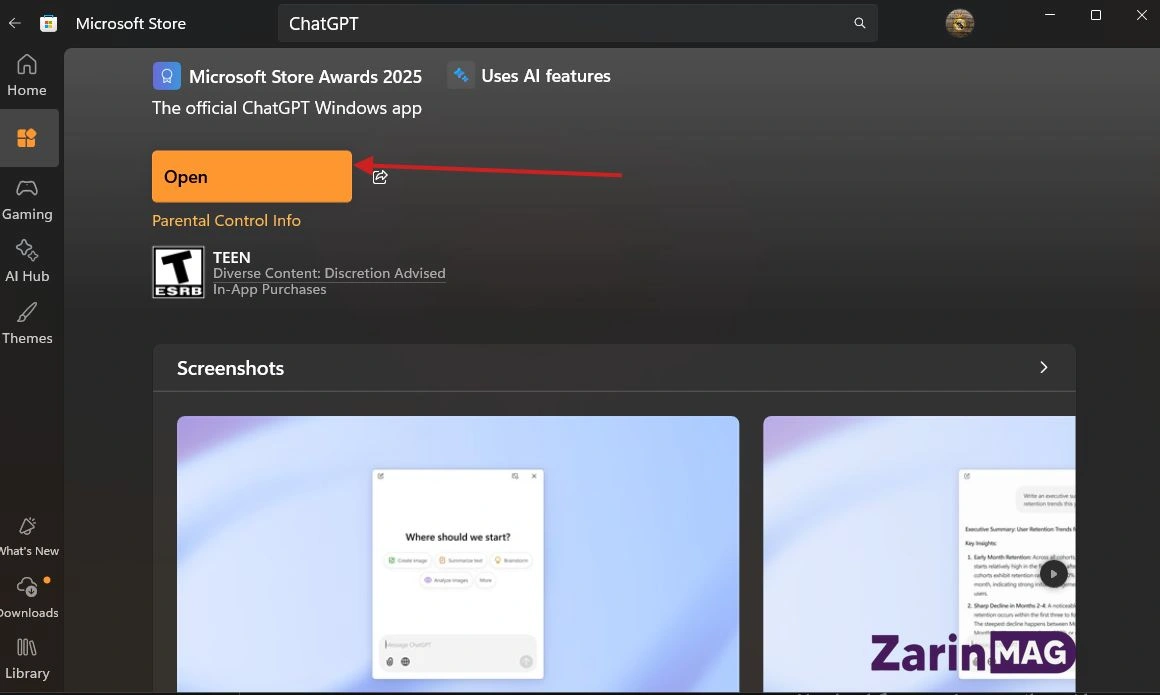This screenshot has width=1160, height=695.
Task: Click 'The official ChatGPT Windows app' text
Action: [x=287, y=108]
